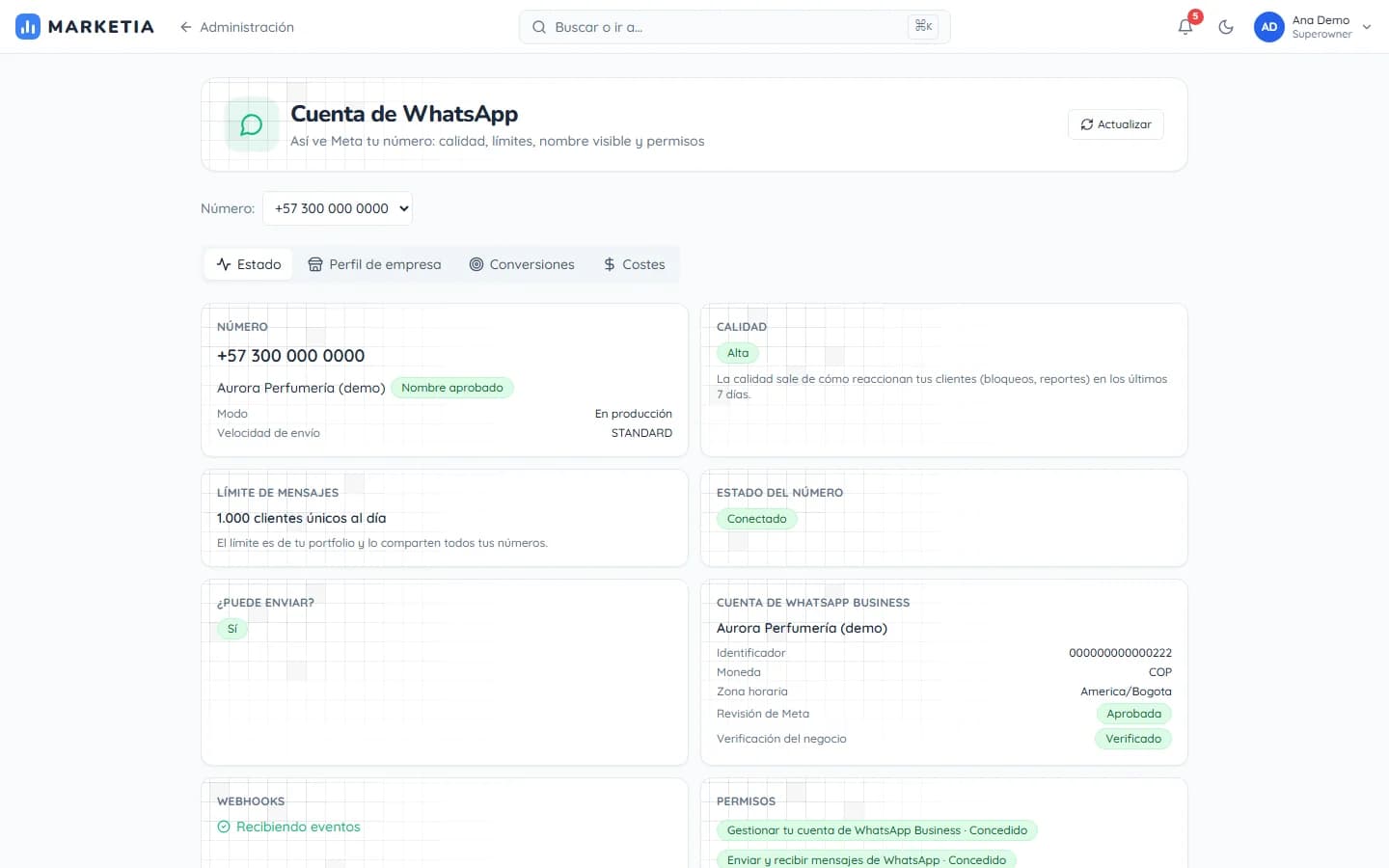The image size is (1389, 868).
Task: Click the 'En producción' mode value
Action: [633, 414]
